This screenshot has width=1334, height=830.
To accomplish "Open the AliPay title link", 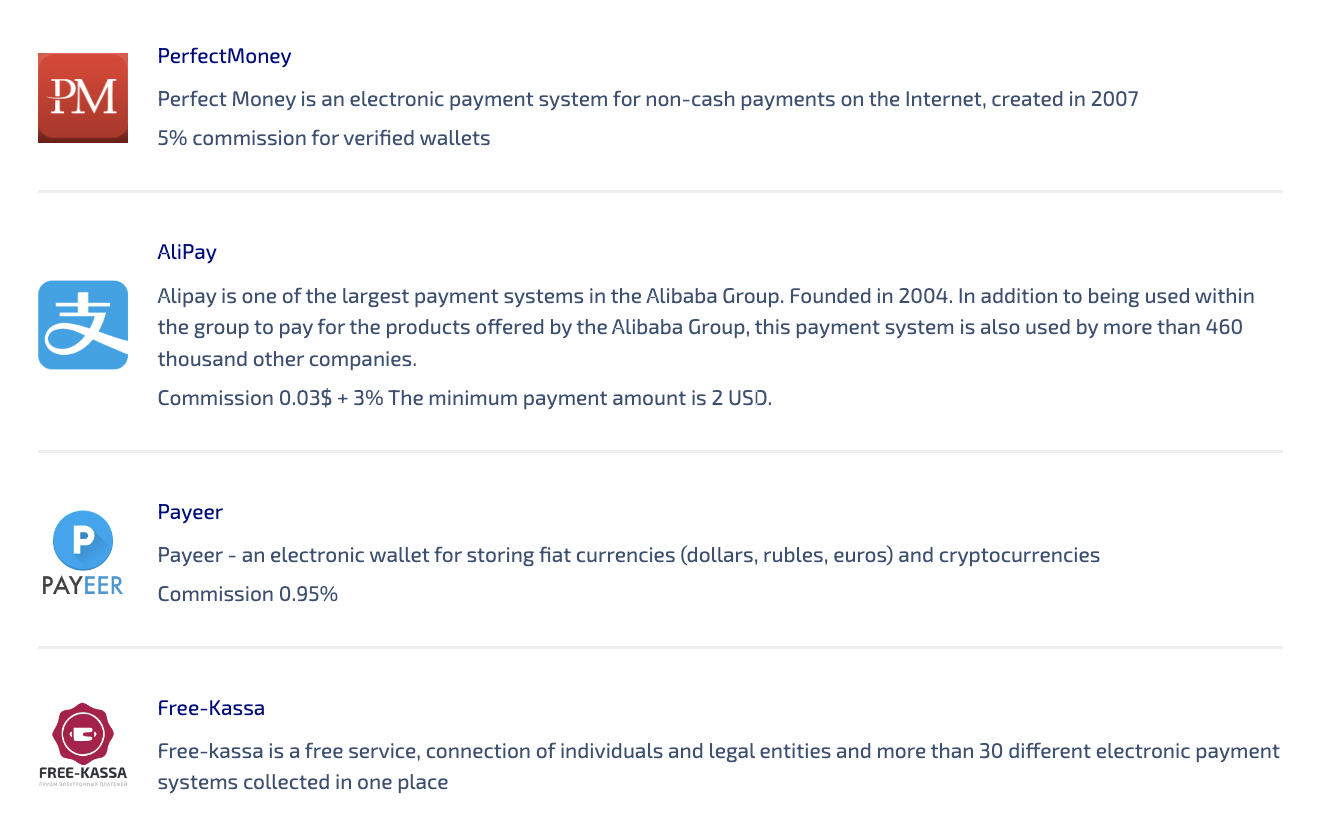I will (x=187, y=252).
